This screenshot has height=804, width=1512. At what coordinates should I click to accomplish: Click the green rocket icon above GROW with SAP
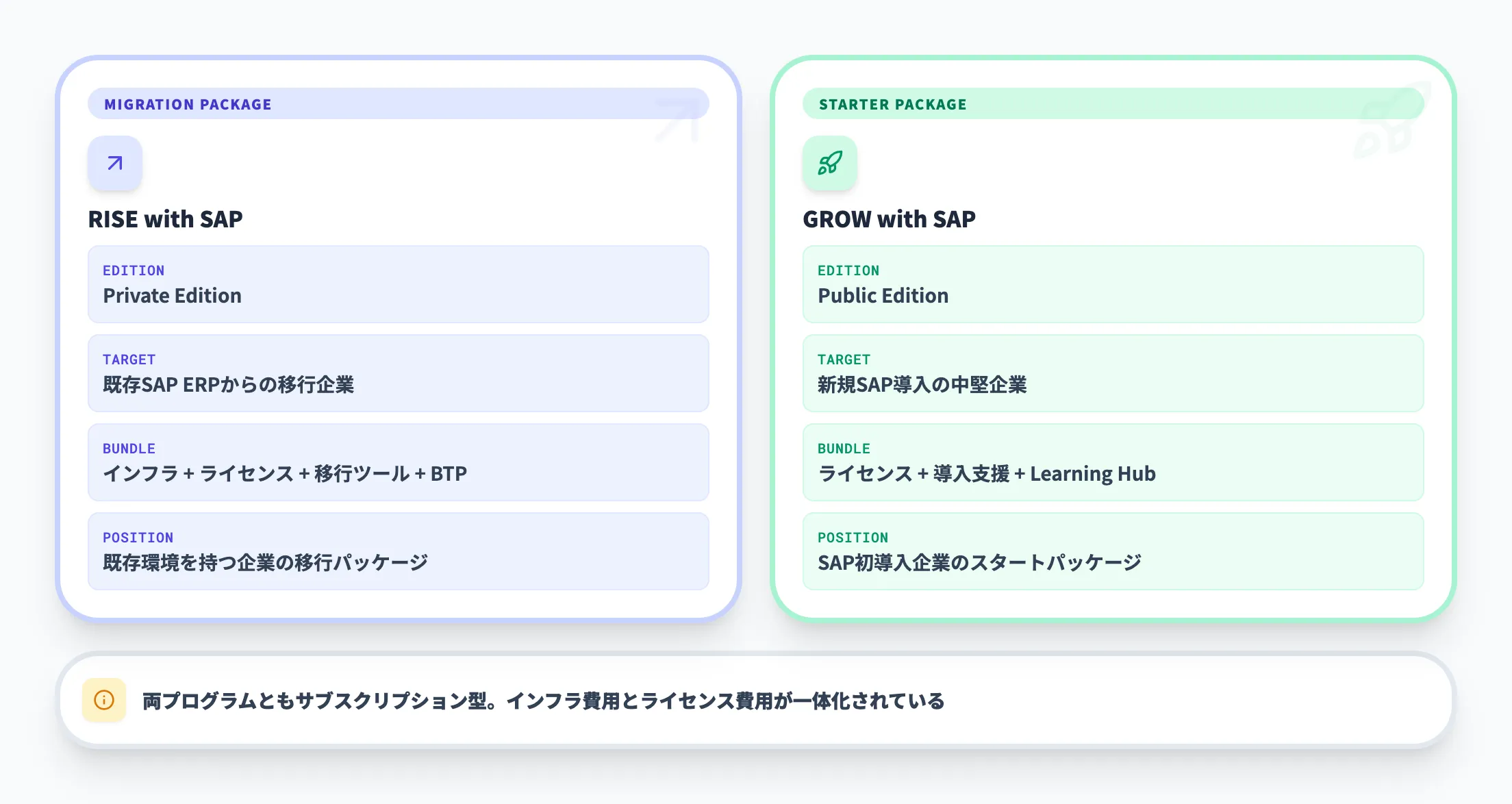pos(829,163)
